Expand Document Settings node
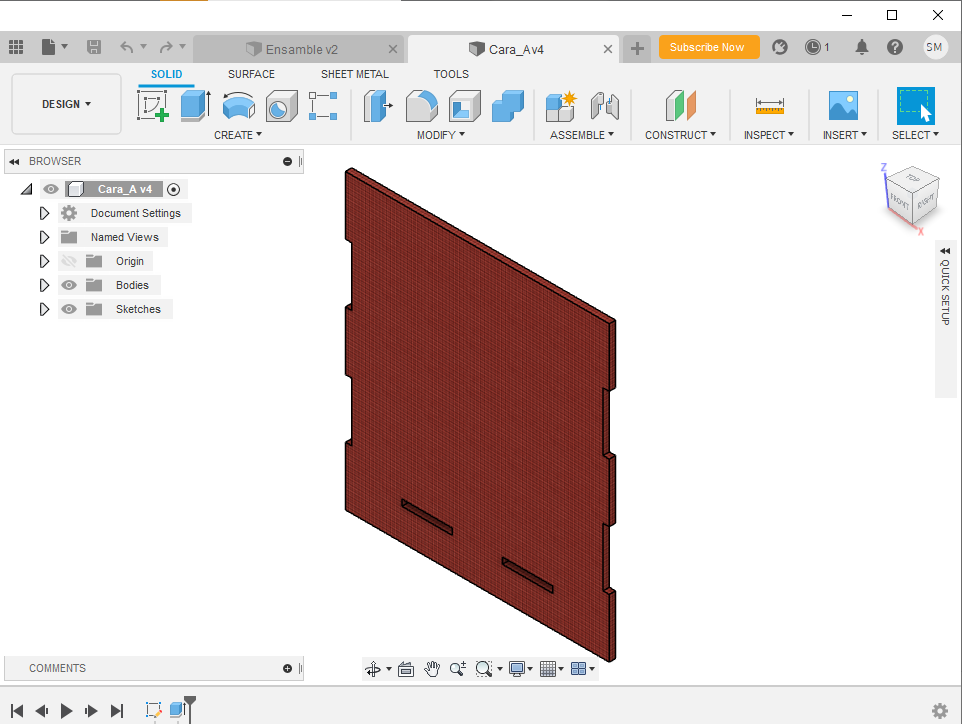 tap(44, 213)
